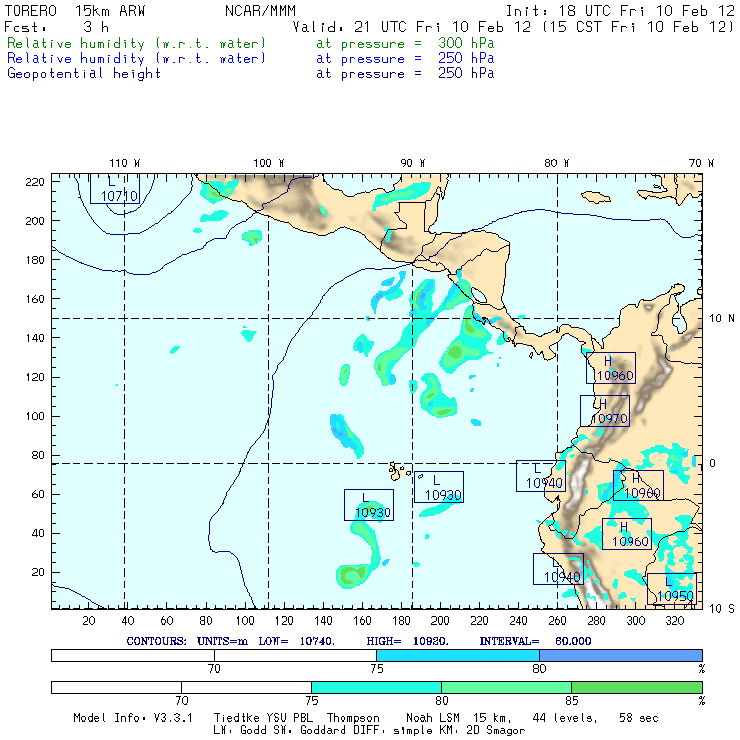The image size is (740, 740).
Task: Select the blue "Relative humidity (w.r.t. water)" legend line
Action: pyautogui.click(x=136, y=59)
